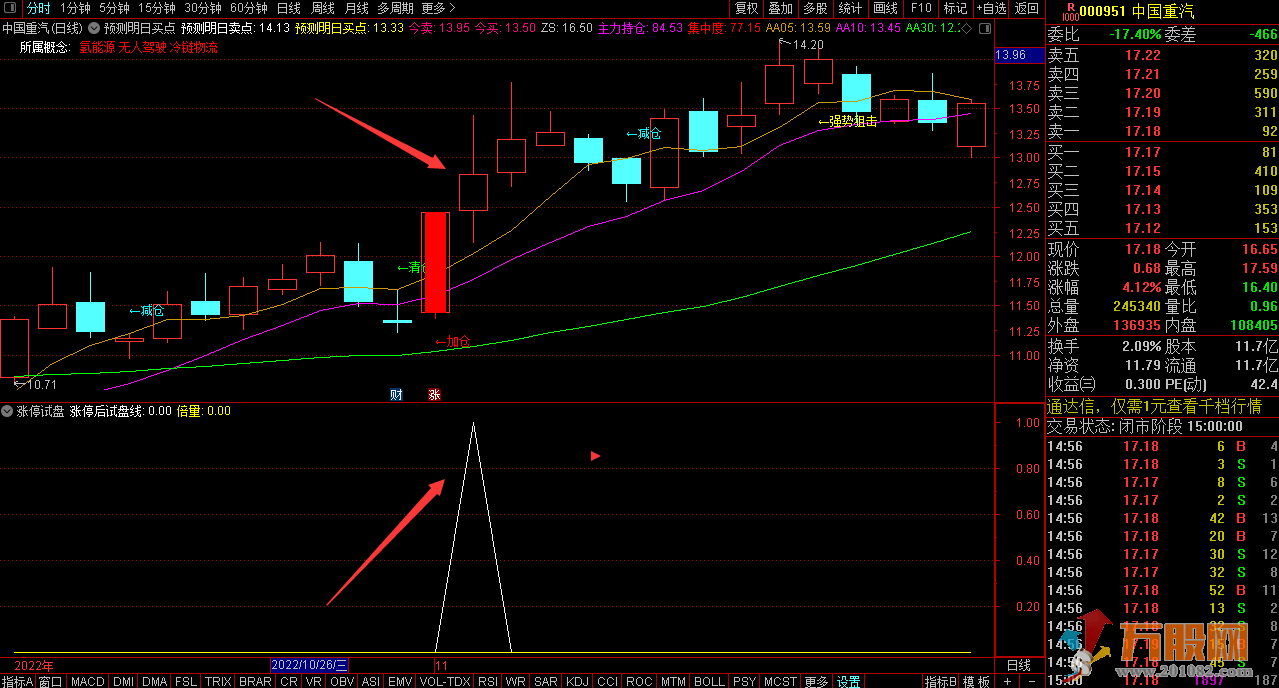Open the 复权 adjustment menu
The width and height of the screenshot is (1279, 688).
(x=746, y=8)
